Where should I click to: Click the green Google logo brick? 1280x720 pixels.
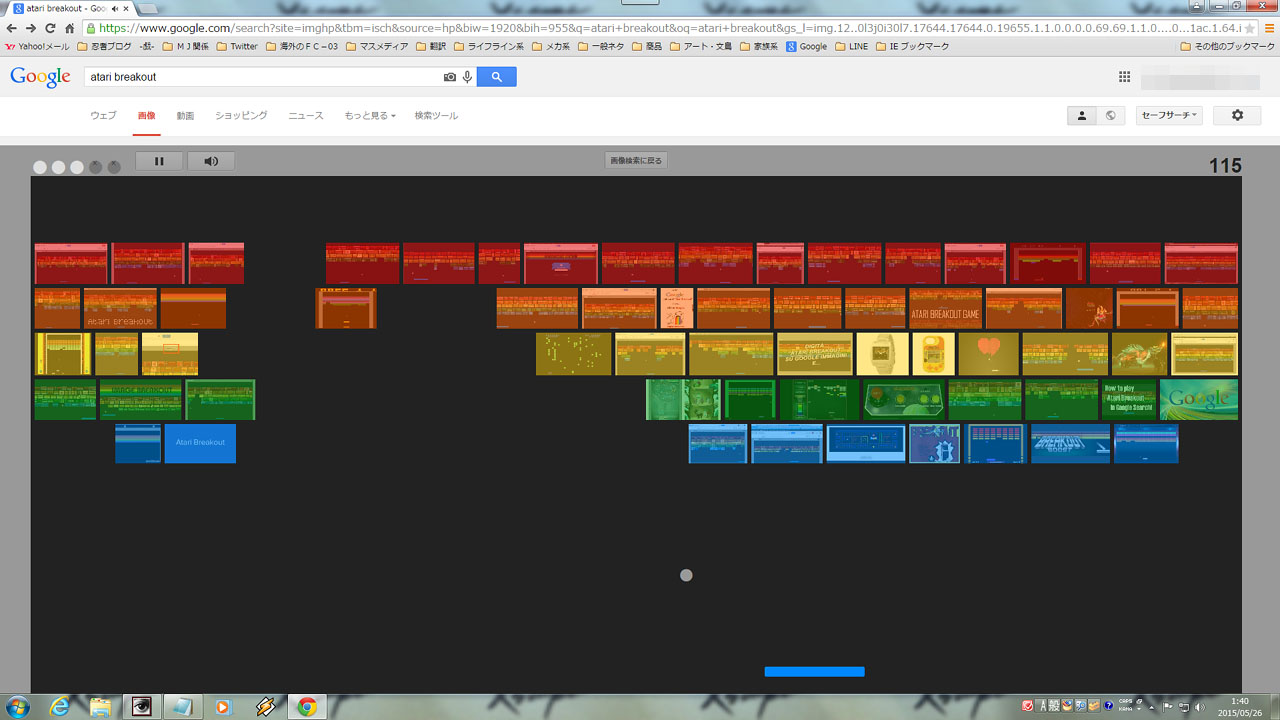pyautogui.click(x=1199, y=399)
